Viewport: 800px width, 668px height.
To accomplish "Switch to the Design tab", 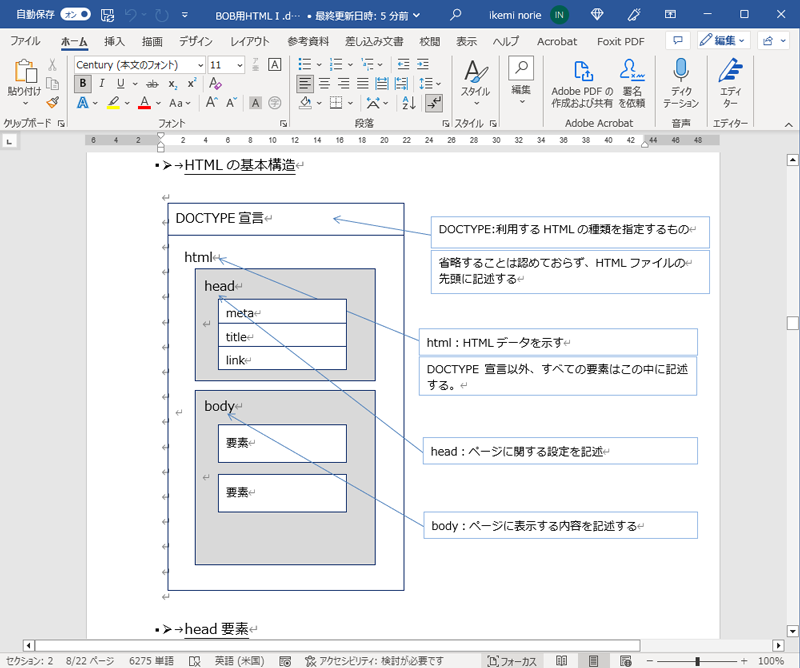I will pos(195,41).
